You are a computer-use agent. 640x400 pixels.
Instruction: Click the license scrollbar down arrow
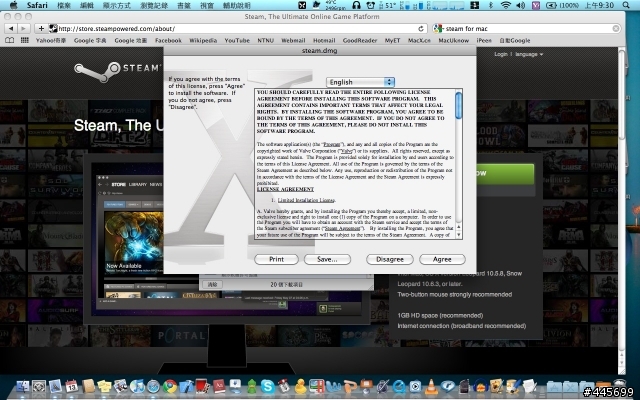tap(458, 235)
